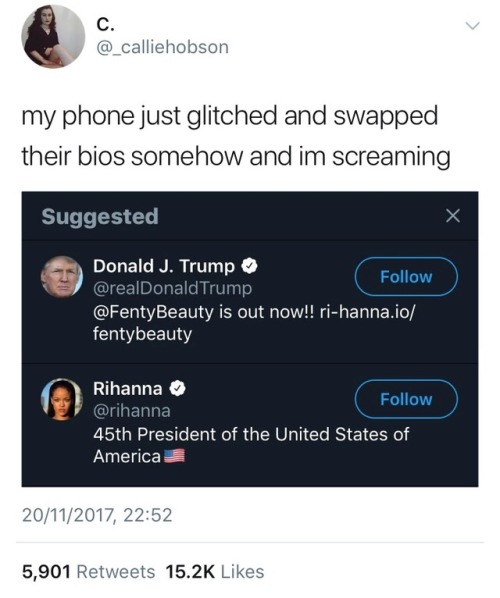Click the verified badge next to Donald J. Trump
This screenshot has width=500, height=598.
pyautogui.click(x=249, y=266)
